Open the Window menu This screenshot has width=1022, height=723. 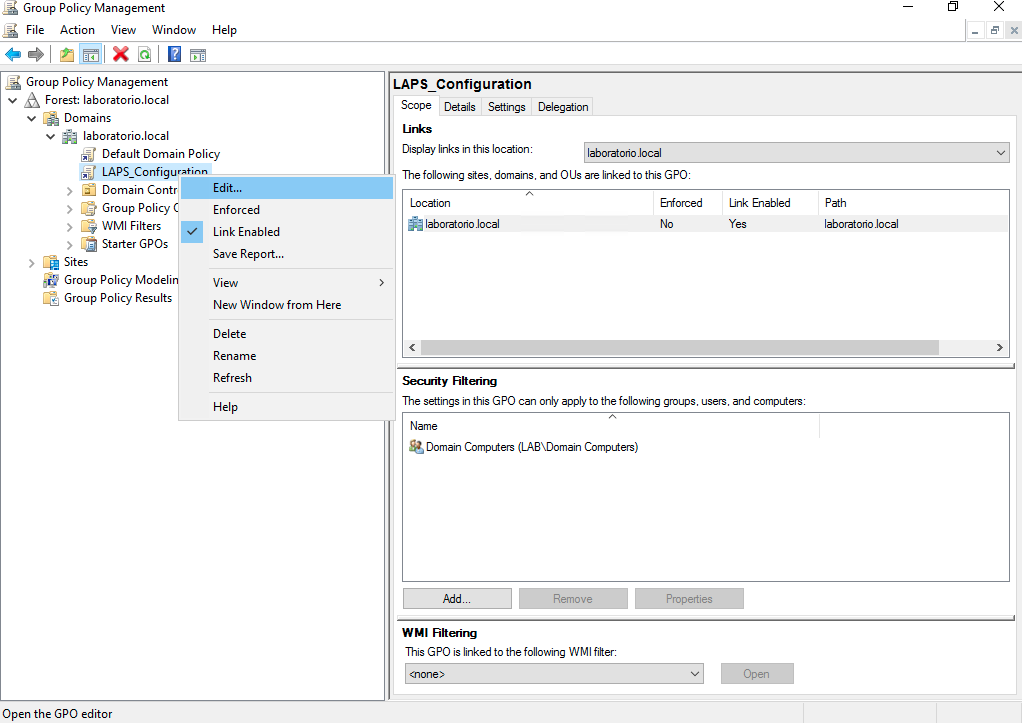point(173,30)
